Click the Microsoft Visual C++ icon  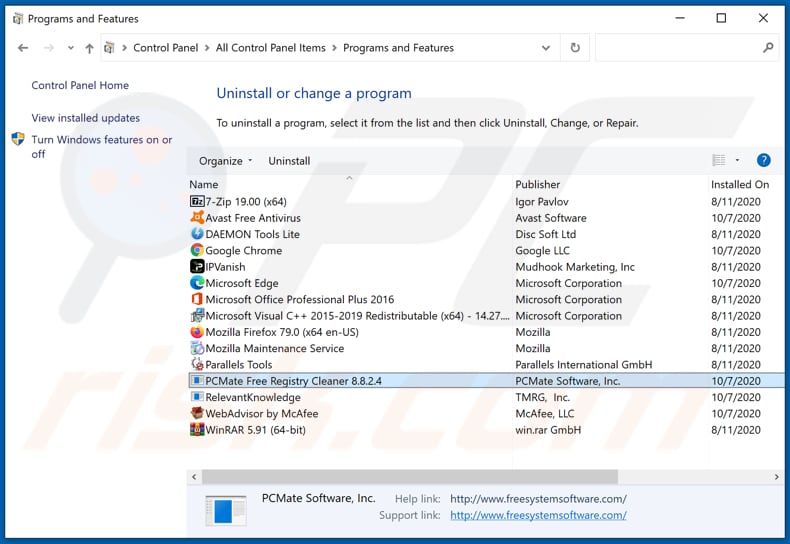pos(197,315)
